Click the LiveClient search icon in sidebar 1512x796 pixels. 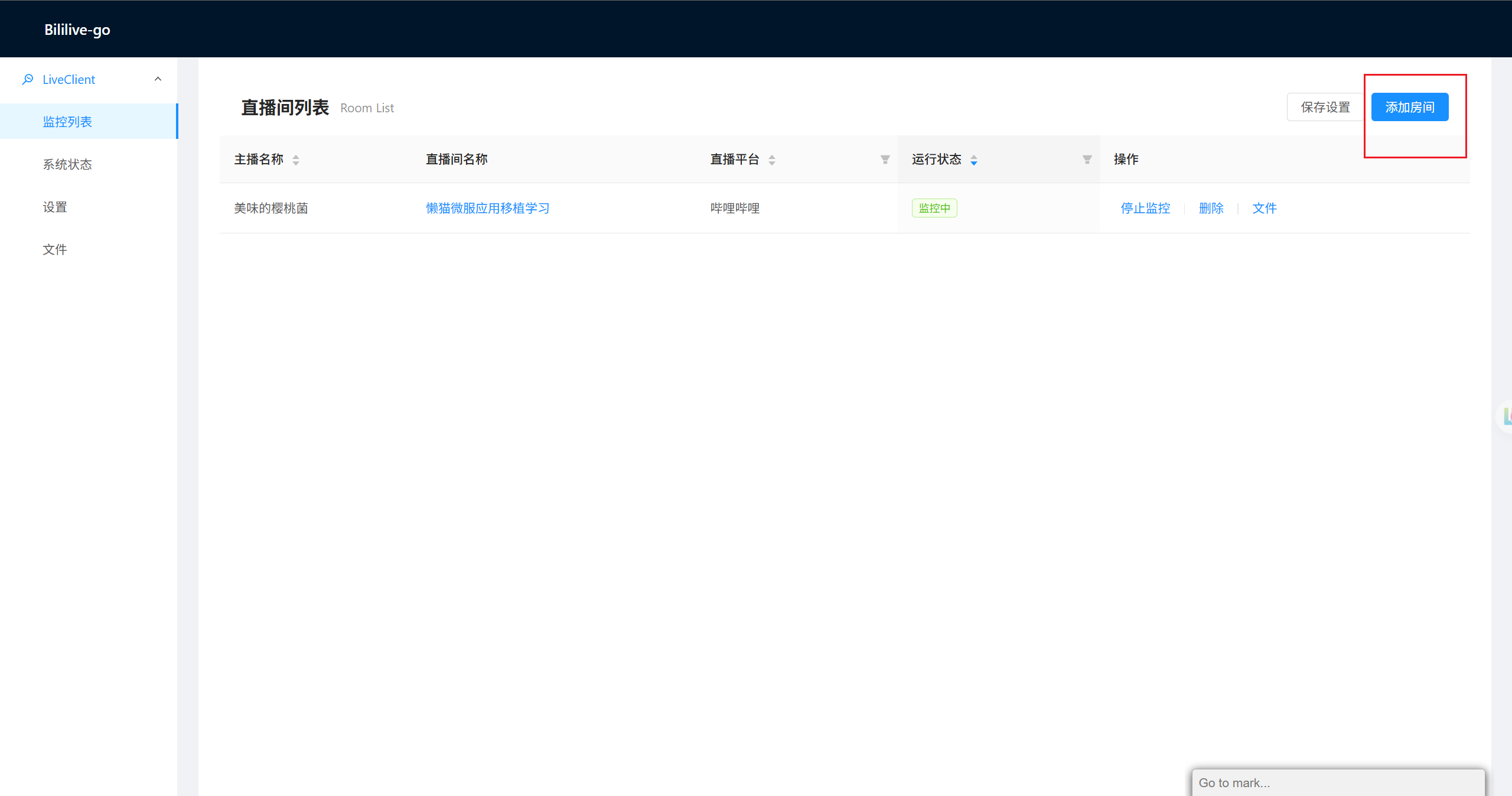(27, 79)
